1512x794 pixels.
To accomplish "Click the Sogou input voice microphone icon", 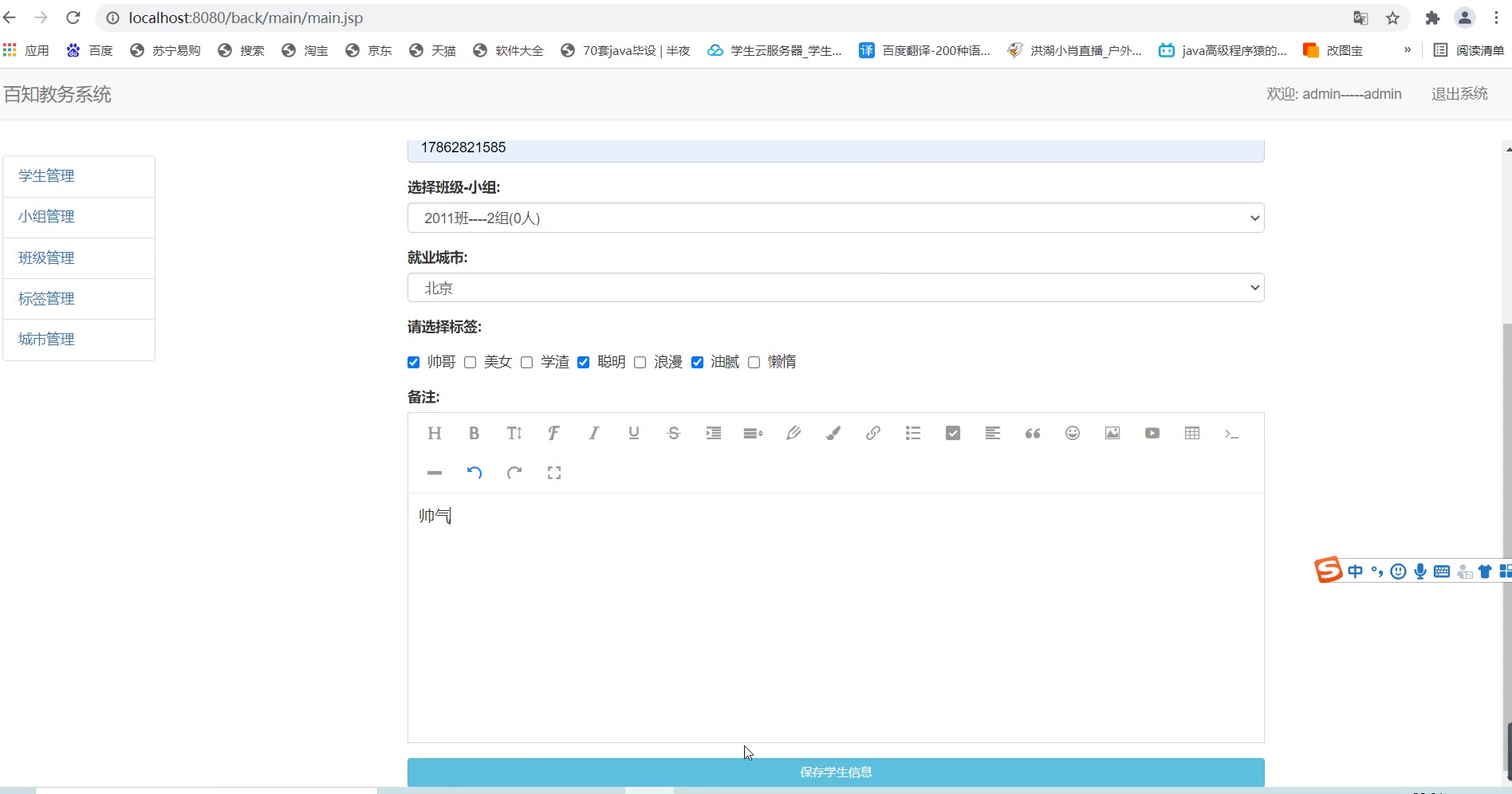I will point(1420,572).
